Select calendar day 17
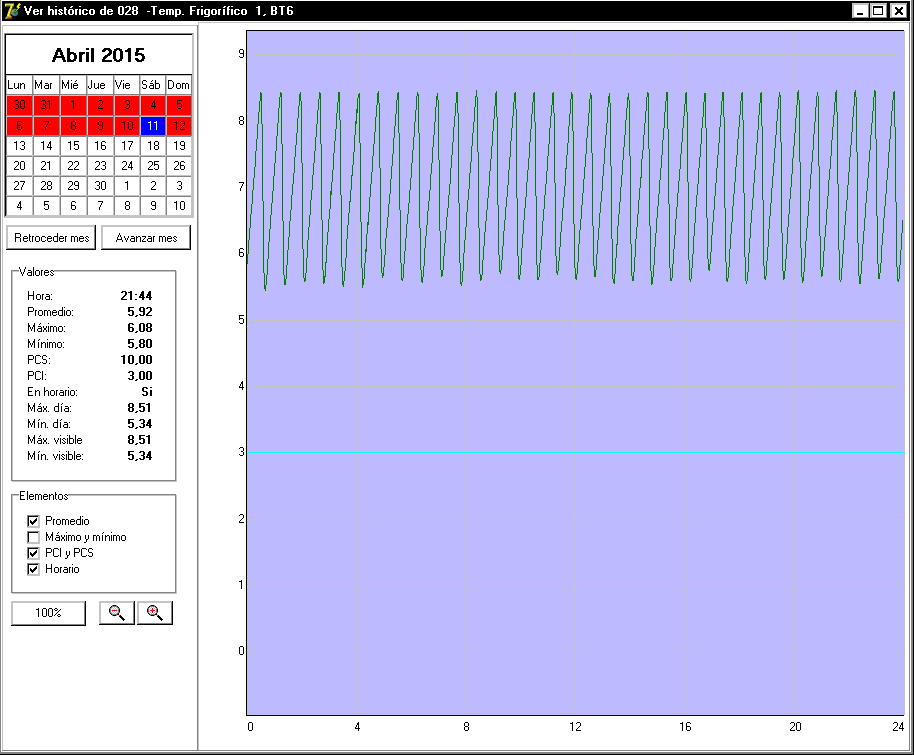Viewport: 914px width, 755px height. coord(127,146)
